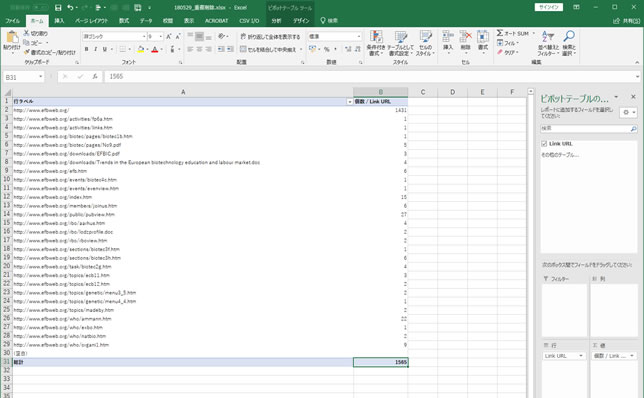Open the pivot field list gear tools dropdown

coord(629,112)
